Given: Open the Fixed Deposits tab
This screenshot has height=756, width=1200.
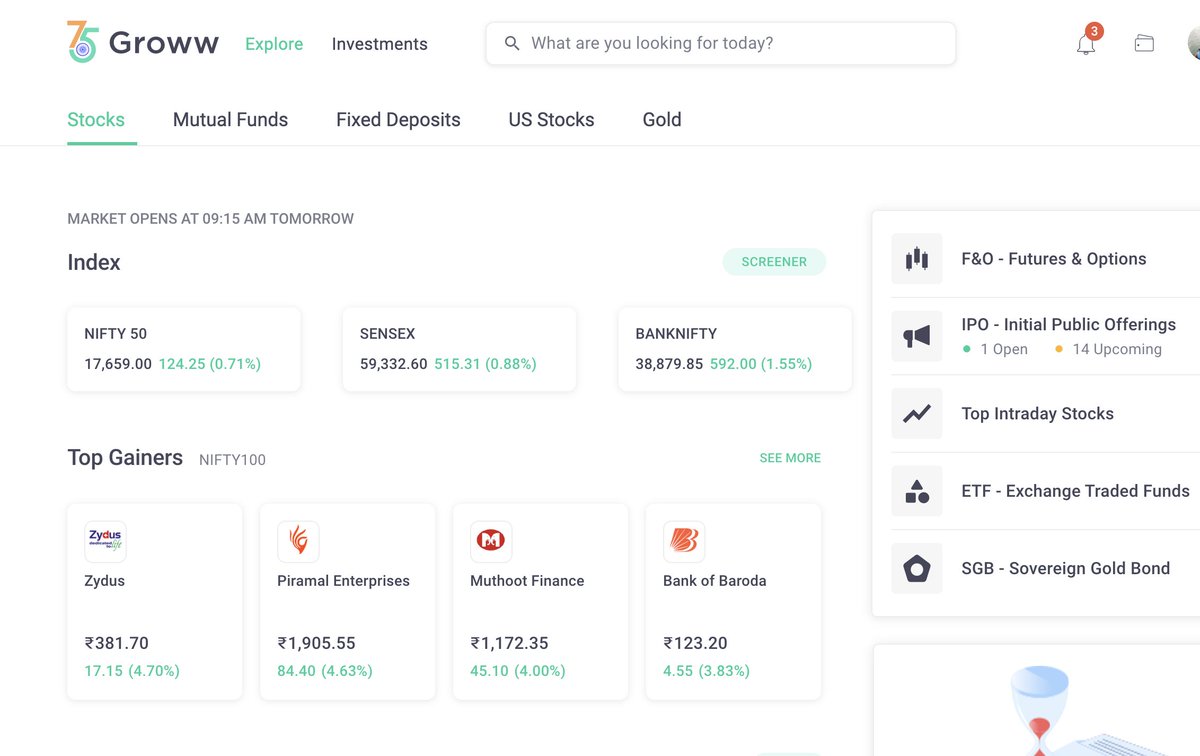Looking at the screenshot, I should (398, 120).
